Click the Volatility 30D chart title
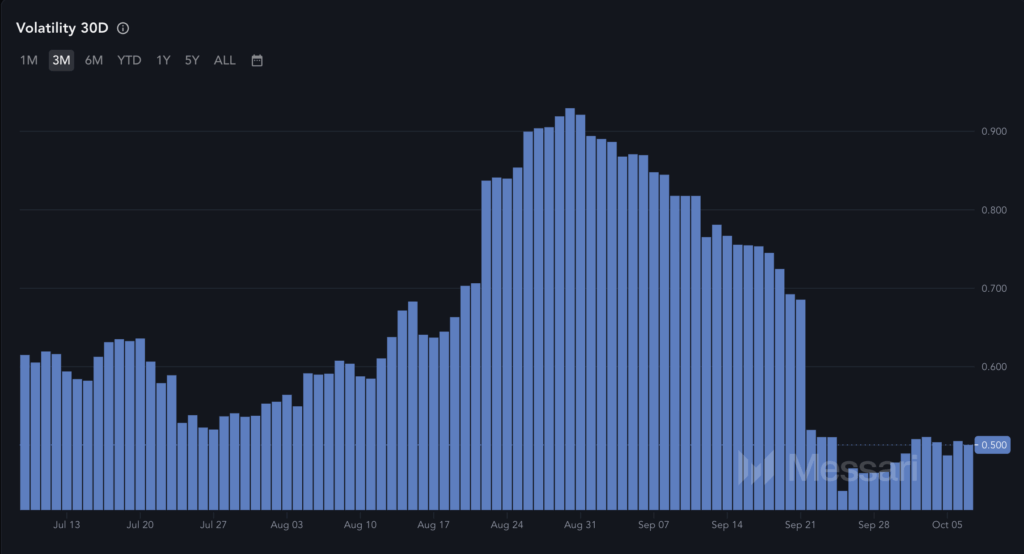The height and width of the screenshot is (554, 1024). [x=62, y=28]
